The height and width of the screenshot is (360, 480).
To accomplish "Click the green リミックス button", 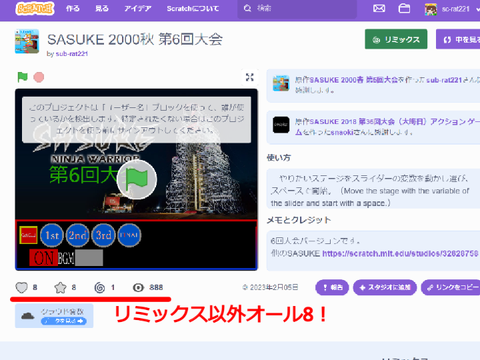I will [396, 39].
